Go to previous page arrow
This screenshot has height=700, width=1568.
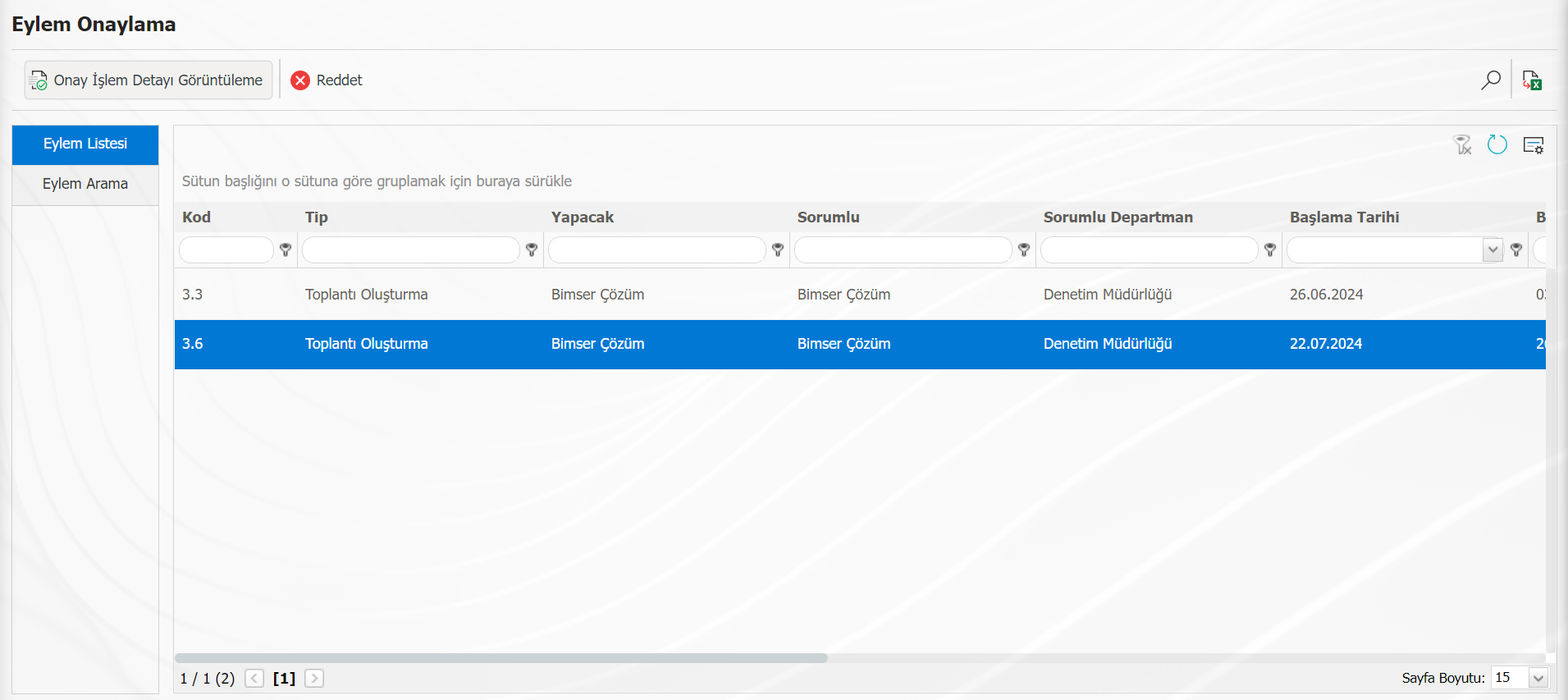tap(254, 678)
